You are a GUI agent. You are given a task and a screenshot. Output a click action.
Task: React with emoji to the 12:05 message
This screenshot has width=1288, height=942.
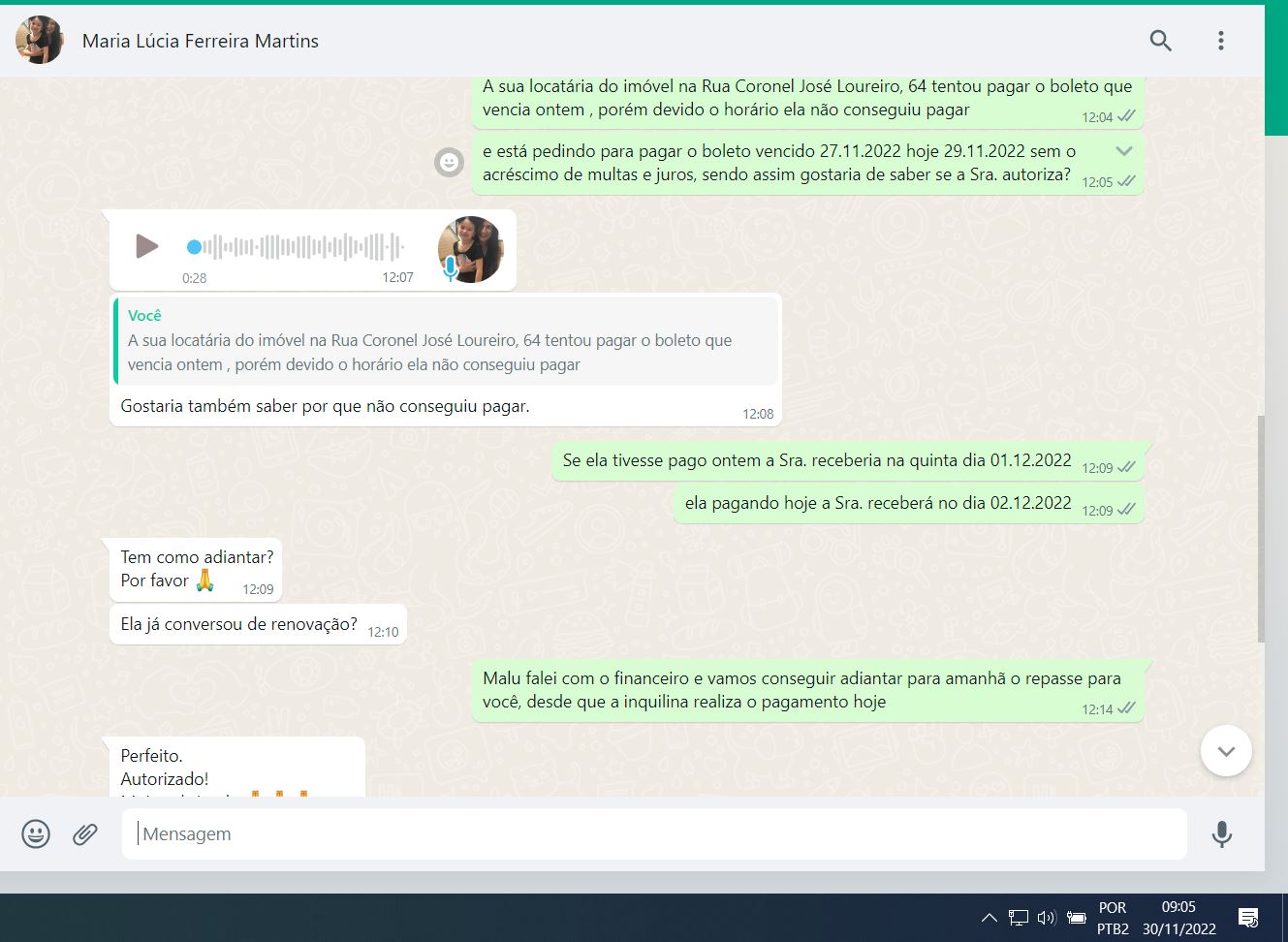(x=449, y=162)
